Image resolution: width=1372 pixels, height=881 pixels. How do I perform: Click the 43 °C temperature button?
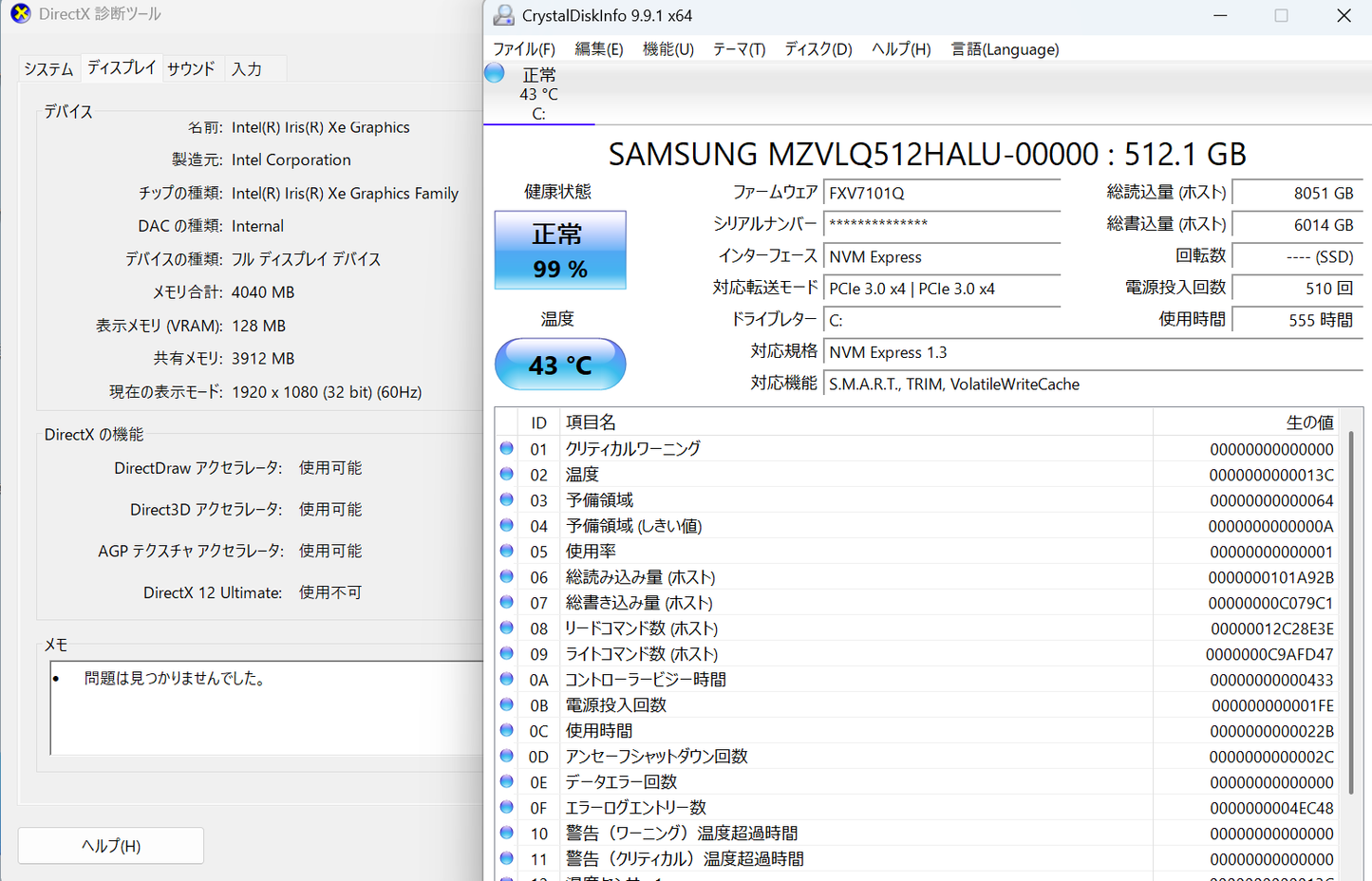pos(560,365)
